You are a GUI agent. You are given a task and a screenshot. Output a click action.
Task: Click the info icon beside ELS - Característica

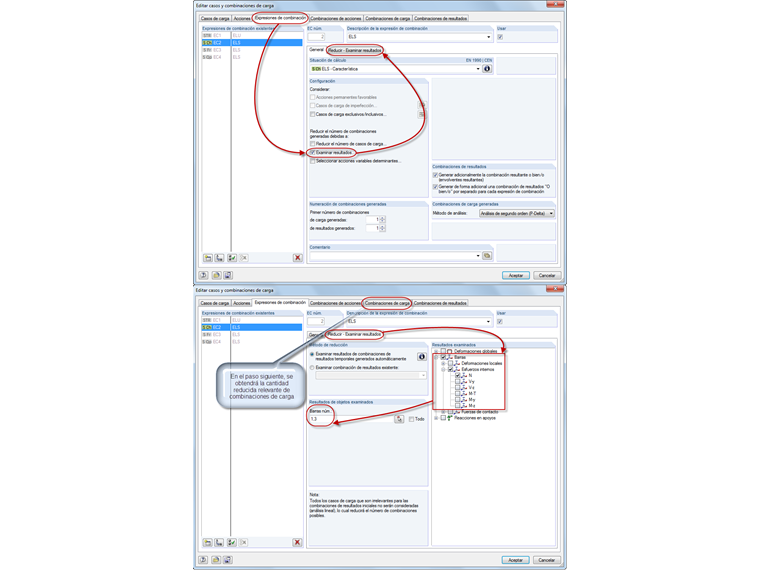(487, 69)
